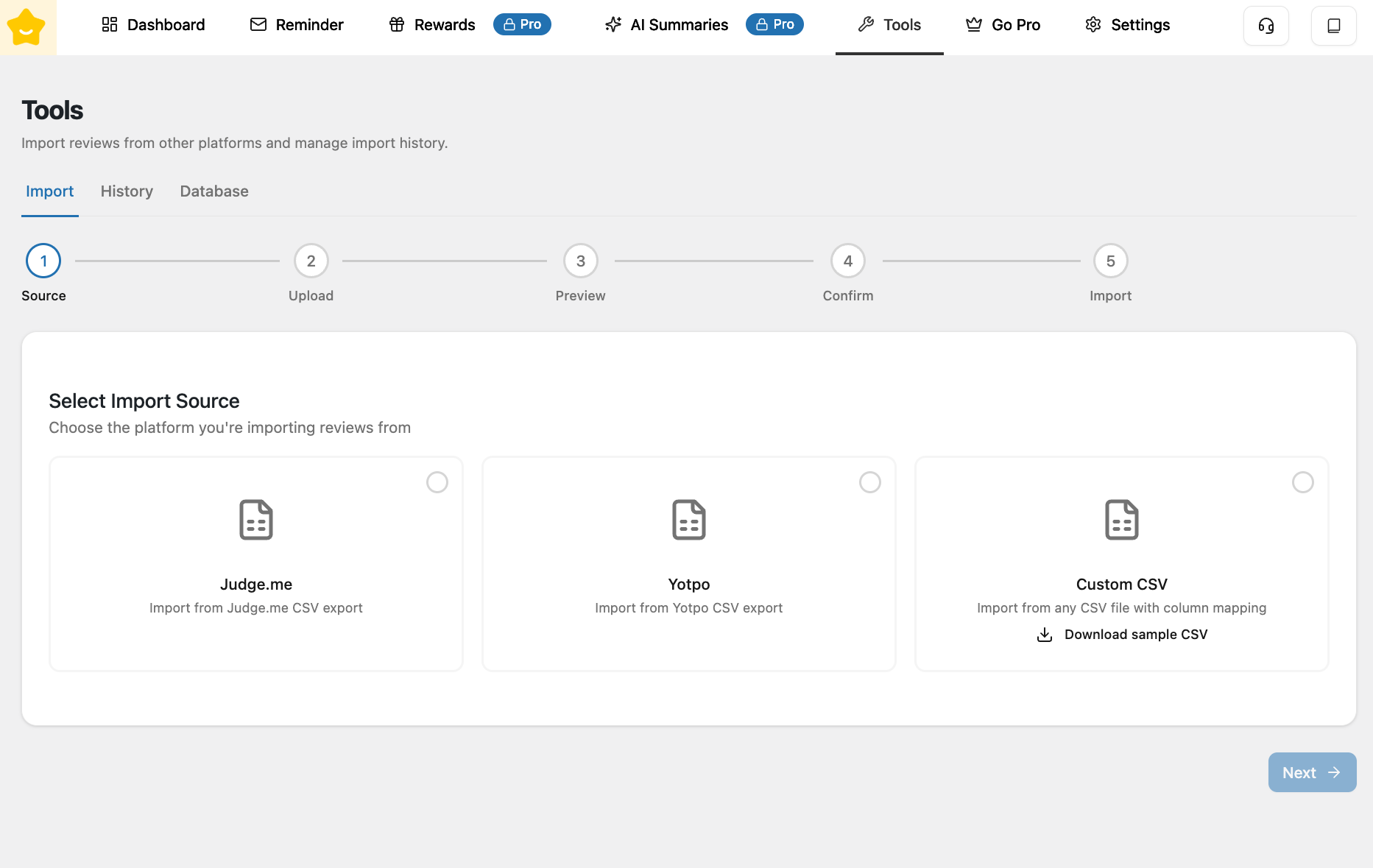Open the documentation book icon
This screenshot has height=868, width=1373.
[1333, 26]
